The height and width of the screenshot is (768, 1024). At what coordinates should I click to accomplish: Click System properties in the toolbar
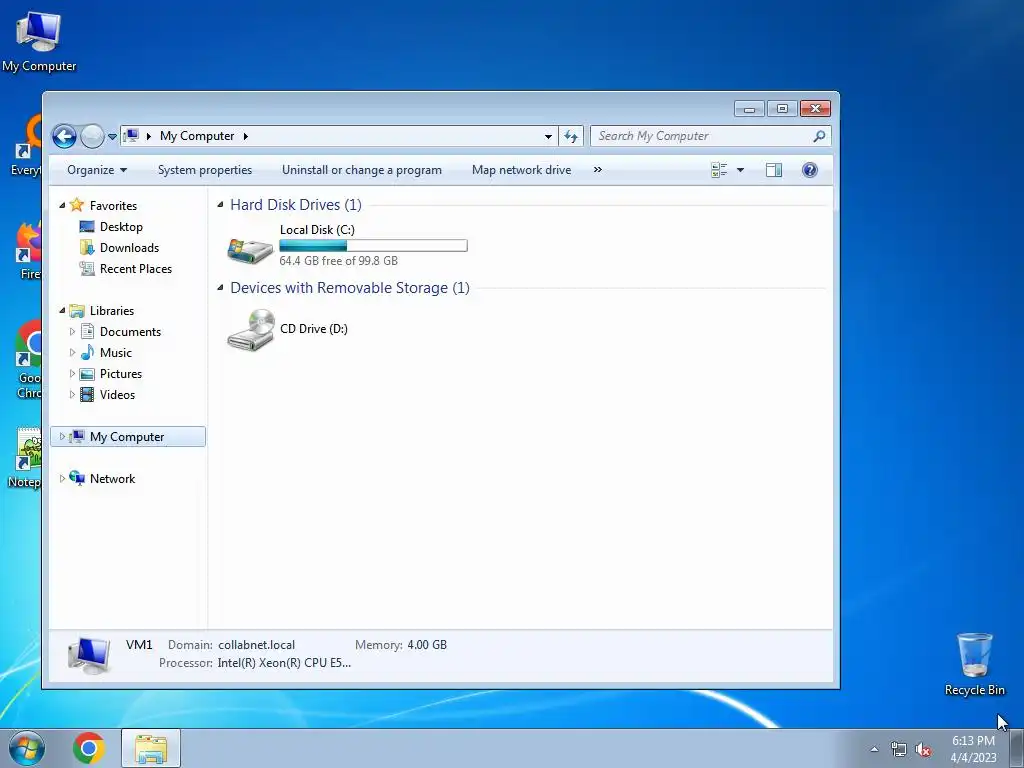205,170
